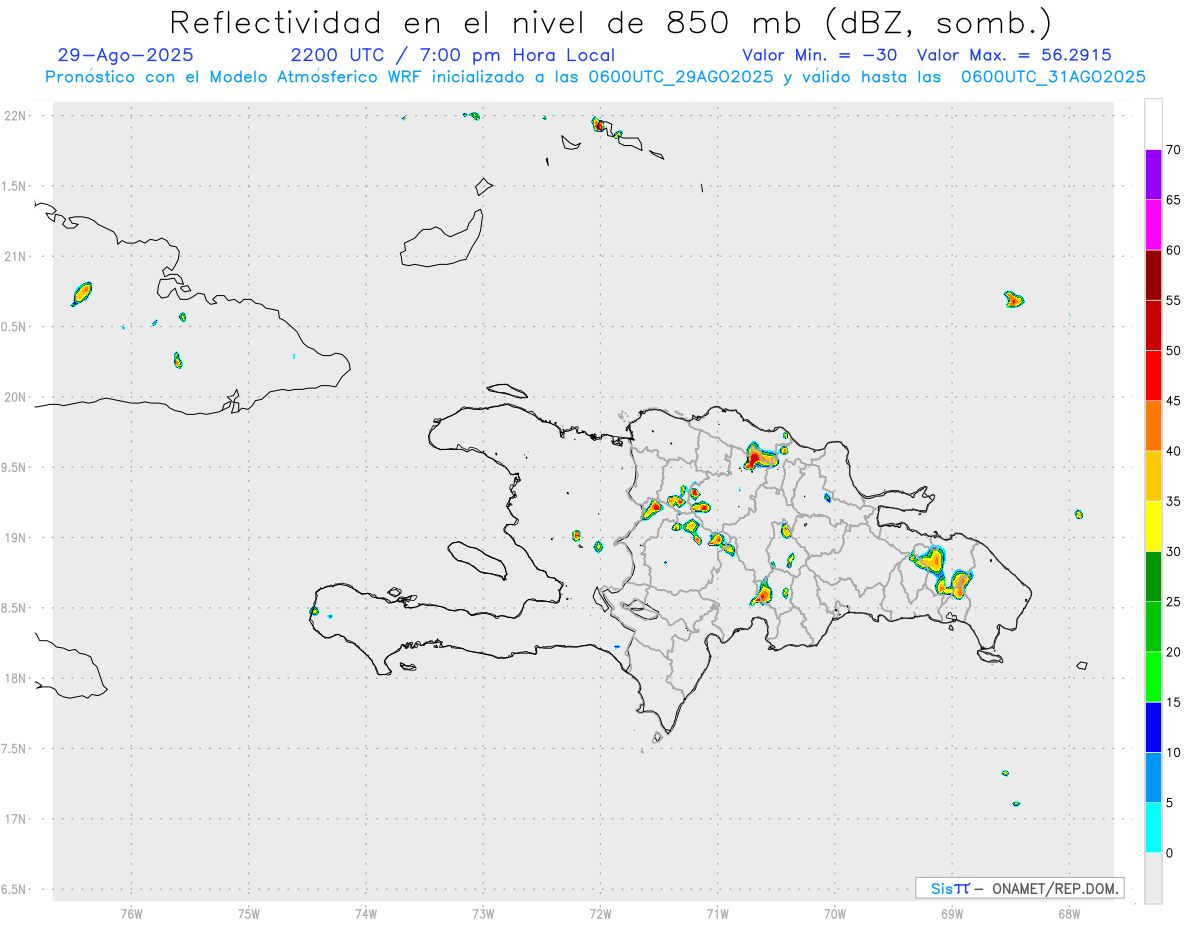The image size is (1200, 927).
Task: Click the '76W' longitude label
Action: 131,914
